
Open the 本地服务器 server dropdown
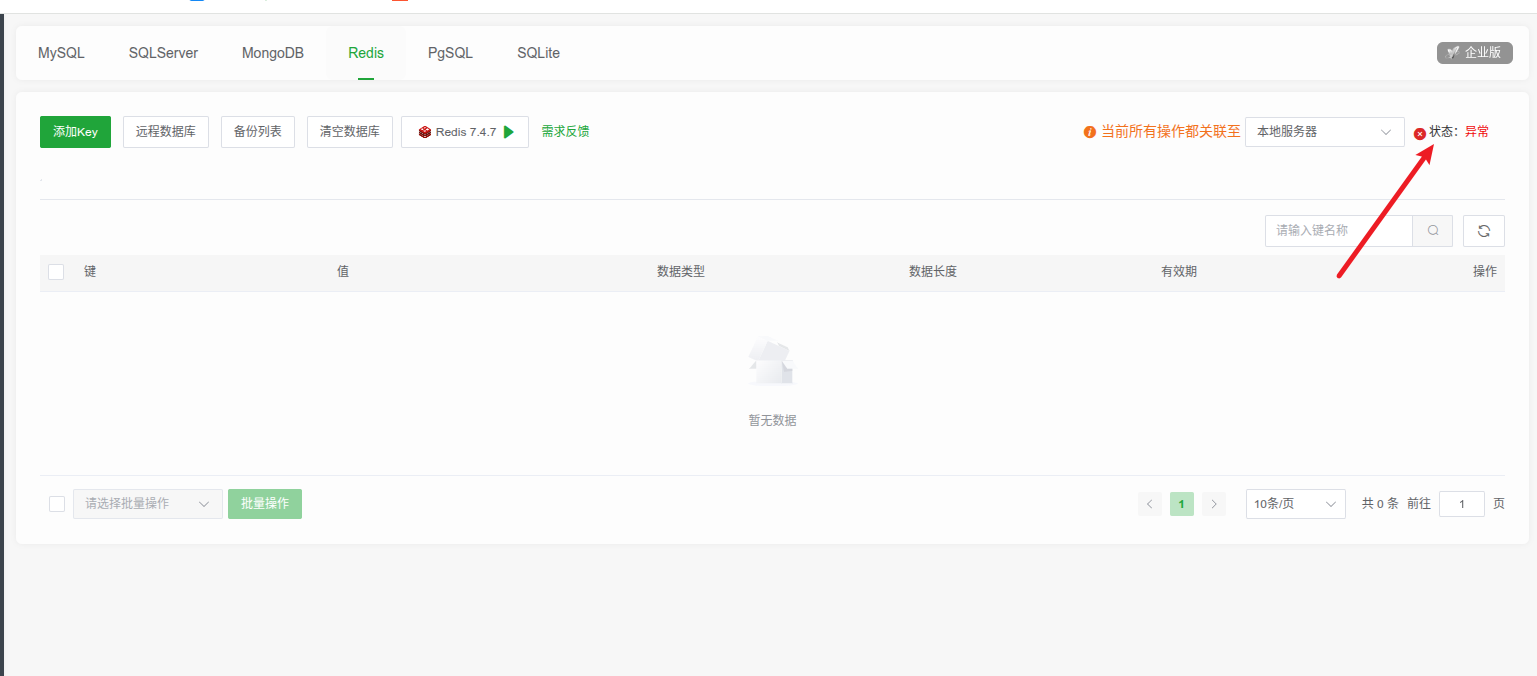click(1325, 132)
